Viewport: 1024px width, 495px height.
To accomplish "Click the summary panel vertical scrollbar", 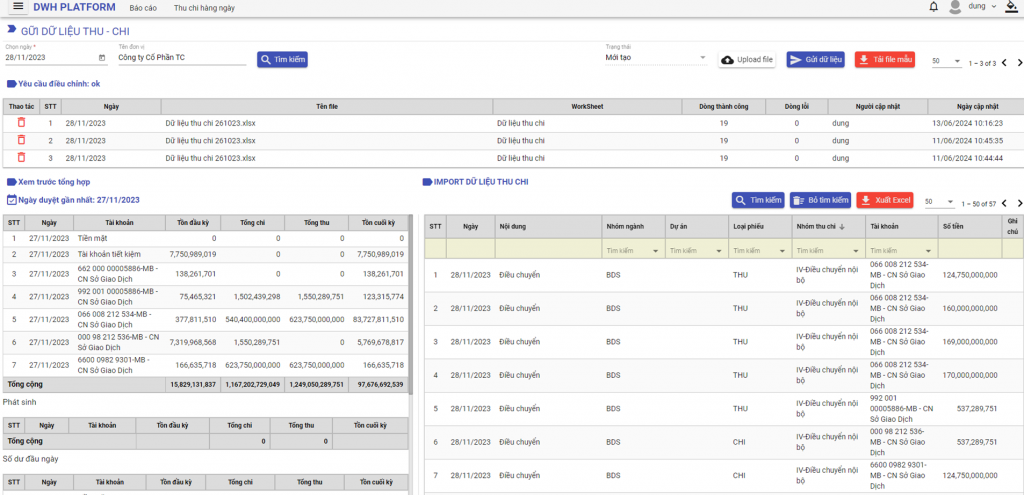I will pyautogui.click(x=410, y=304).
